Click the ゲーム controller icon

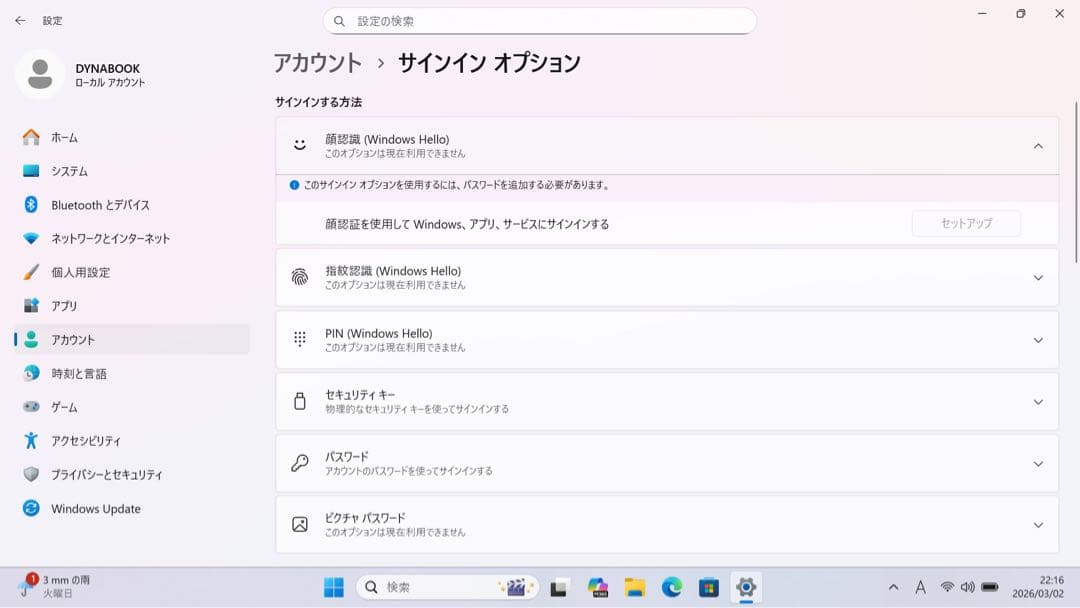(x=31, y=407)
